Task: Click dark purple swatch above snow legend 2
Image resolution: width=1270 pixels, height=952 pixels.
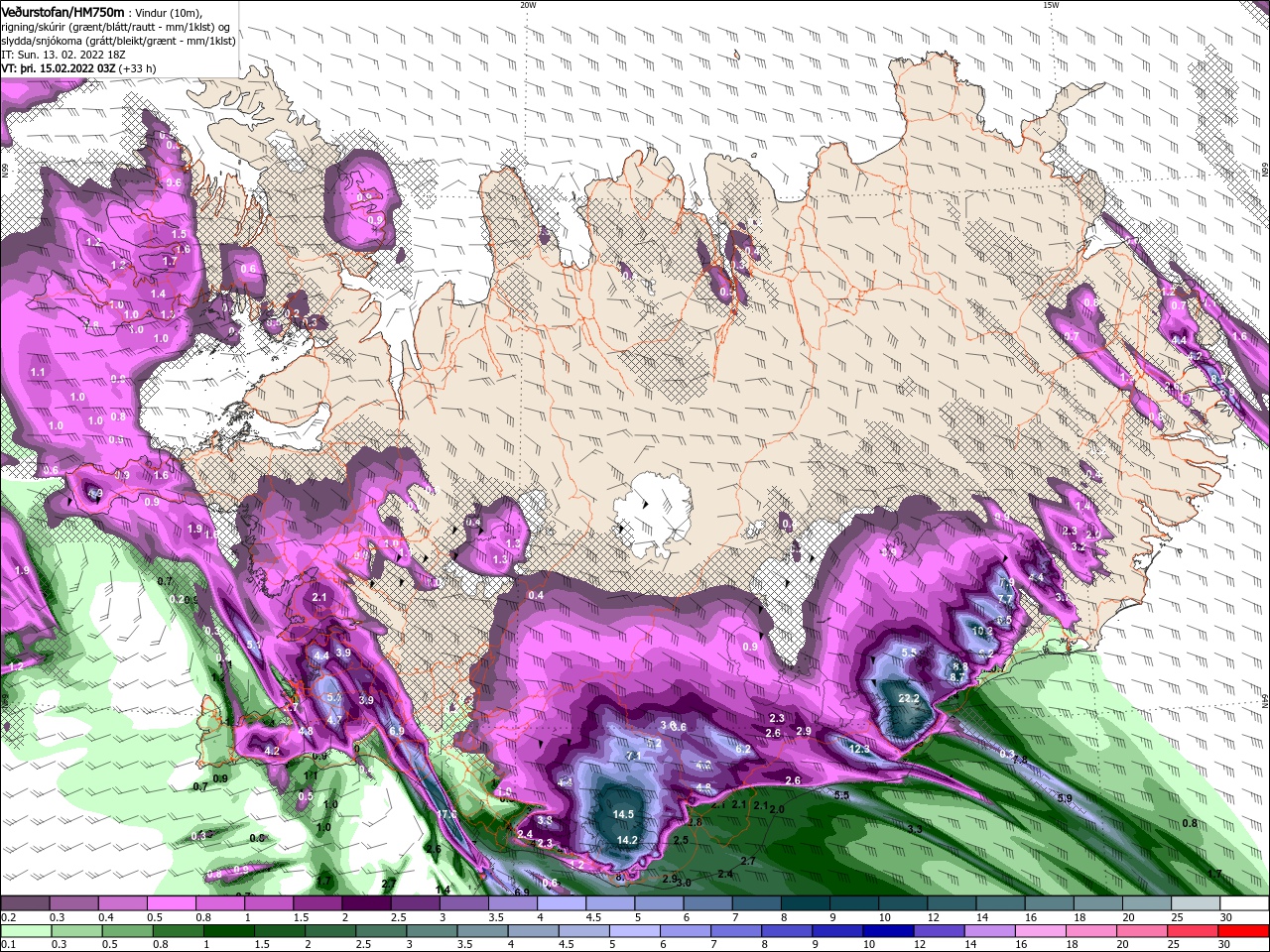Action: [365, 903]
